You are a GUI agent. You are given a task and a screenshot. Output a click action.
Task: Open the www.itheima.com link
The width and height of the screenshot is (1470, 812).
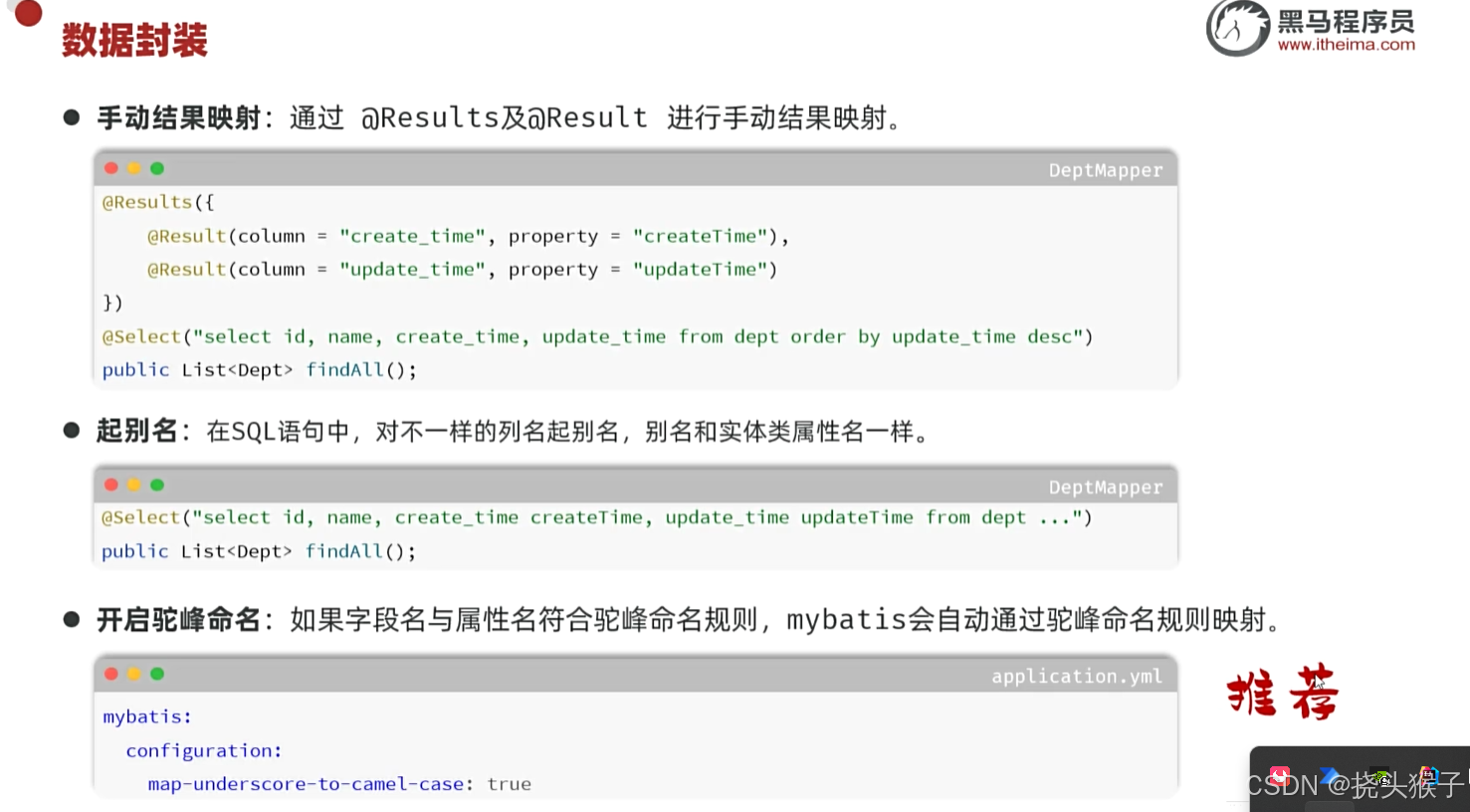tap(1346, 45)
